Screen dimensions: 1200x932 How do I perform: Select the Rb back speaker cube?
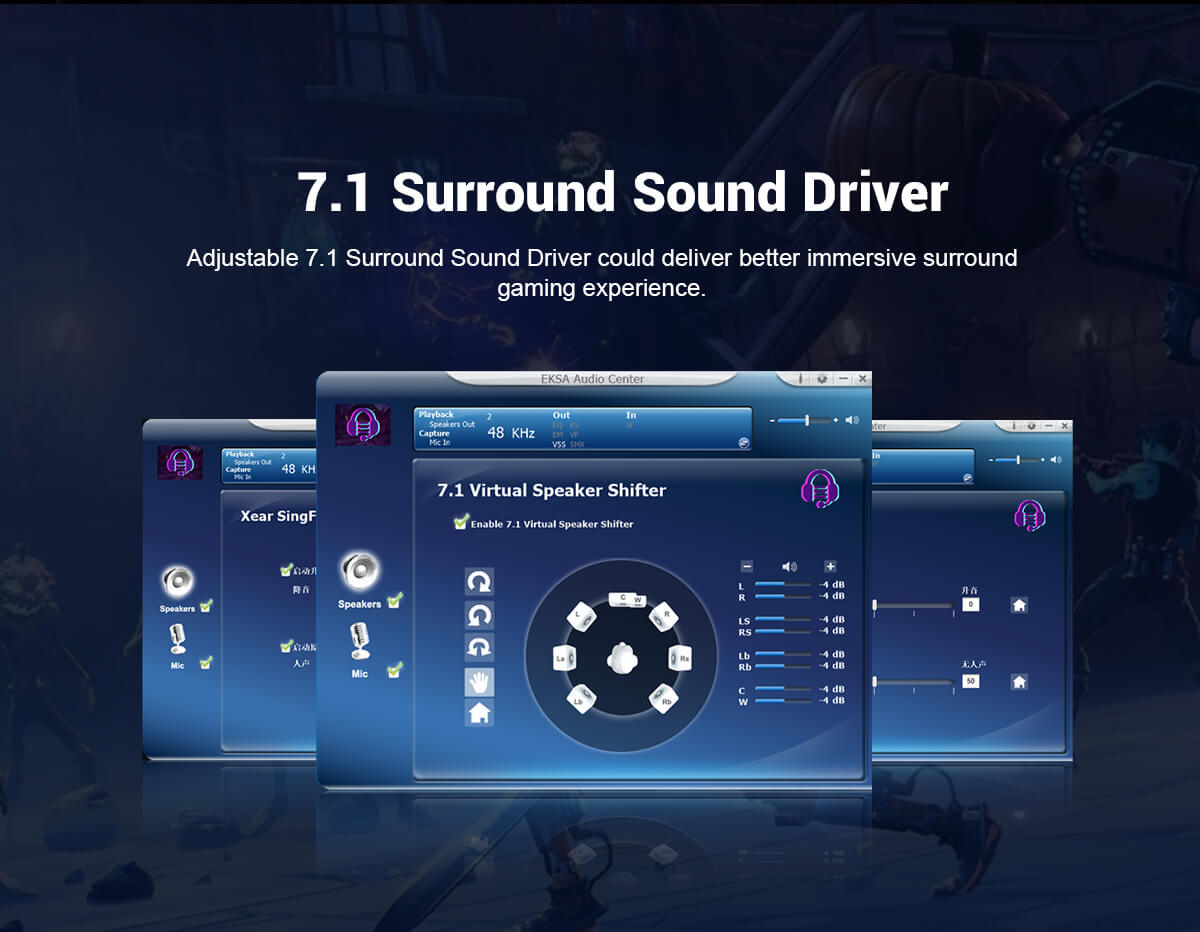[665, 699]
